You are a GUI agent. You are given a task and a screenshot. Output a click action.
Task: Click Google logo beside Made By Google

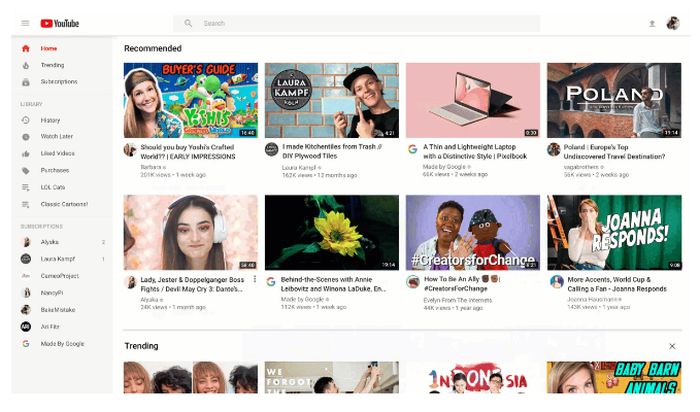pos(26,344)
